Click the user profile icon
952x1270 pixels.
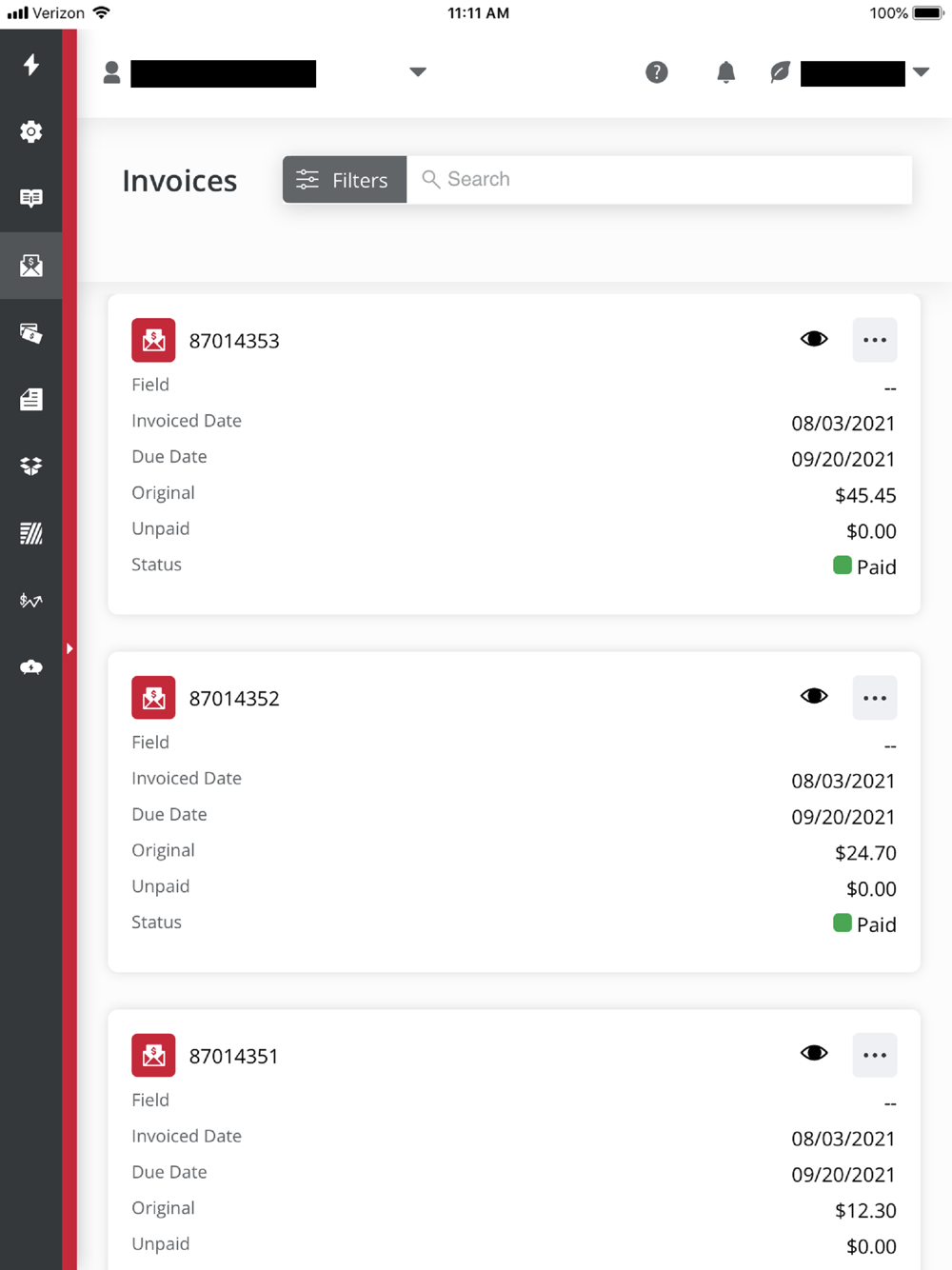click(x=111, y=72)
